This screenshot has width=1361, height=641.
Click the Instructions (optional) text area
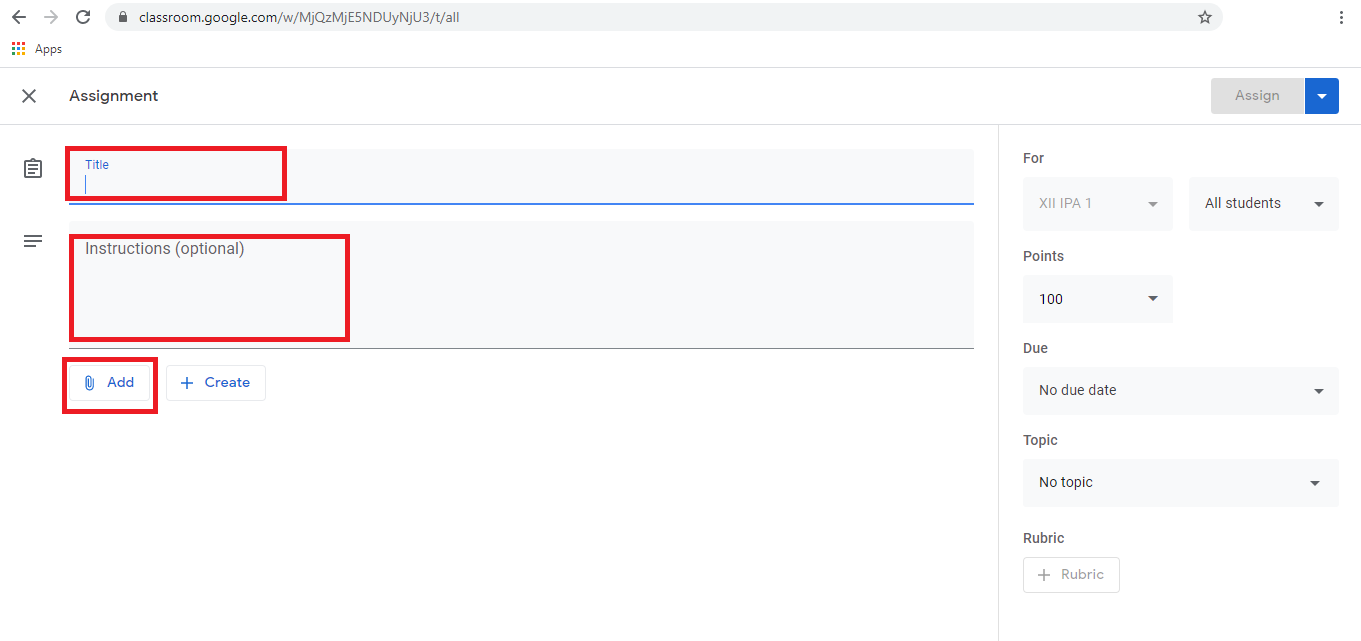520,285
